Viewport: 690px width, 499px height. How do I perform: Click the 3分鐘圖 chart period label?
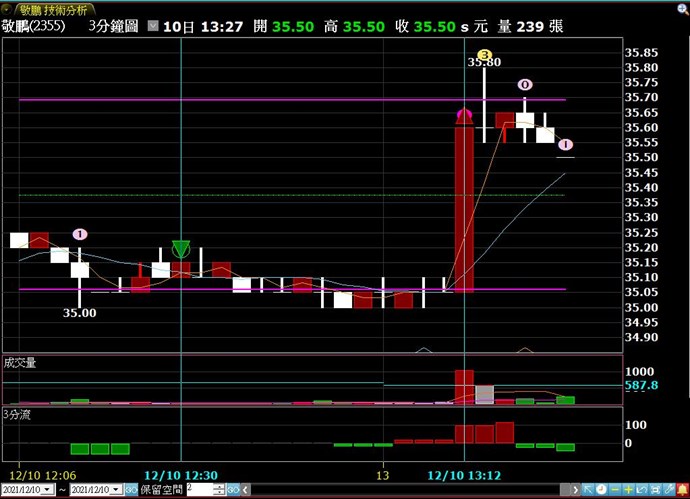tap(112, 26)
